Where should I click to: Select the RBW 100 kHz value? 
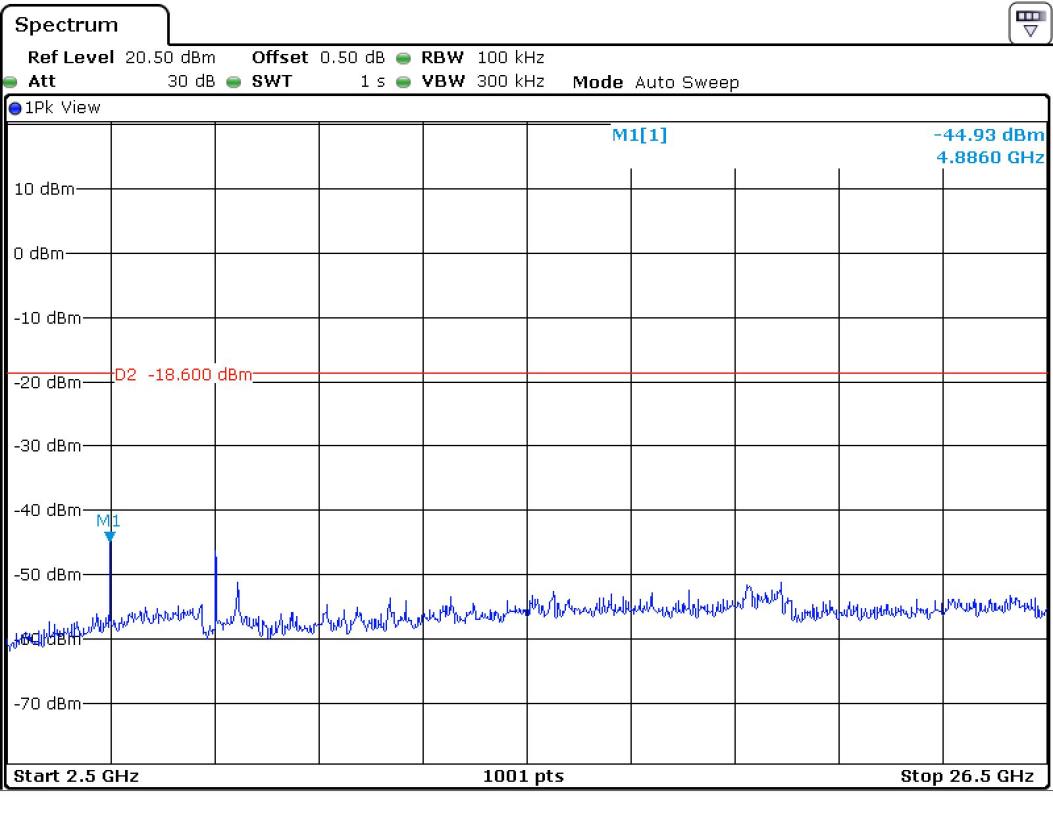click(x=510, y=58)
